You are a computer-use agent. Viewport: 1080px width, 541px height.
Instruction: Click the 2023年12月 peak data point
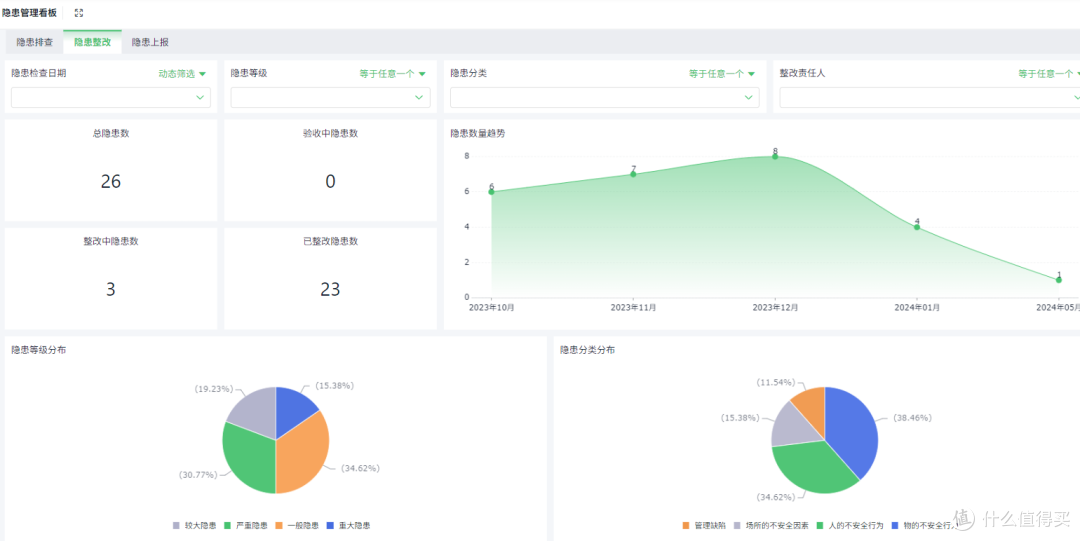[775, 156]
